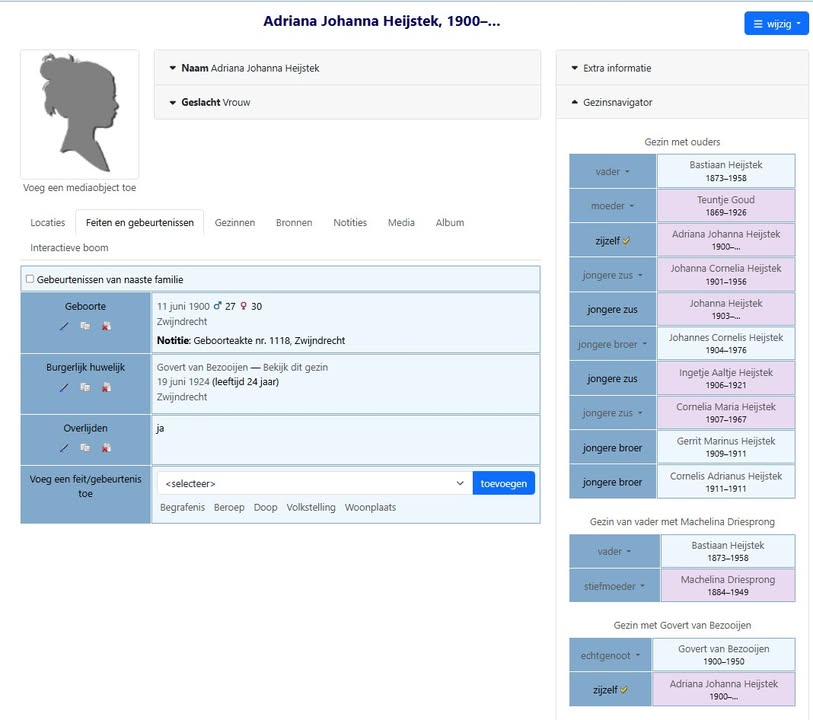This screenshot has width=813, height=720.
Task: Copy the Geboorte event to clipboard
Action: (85, 326)
